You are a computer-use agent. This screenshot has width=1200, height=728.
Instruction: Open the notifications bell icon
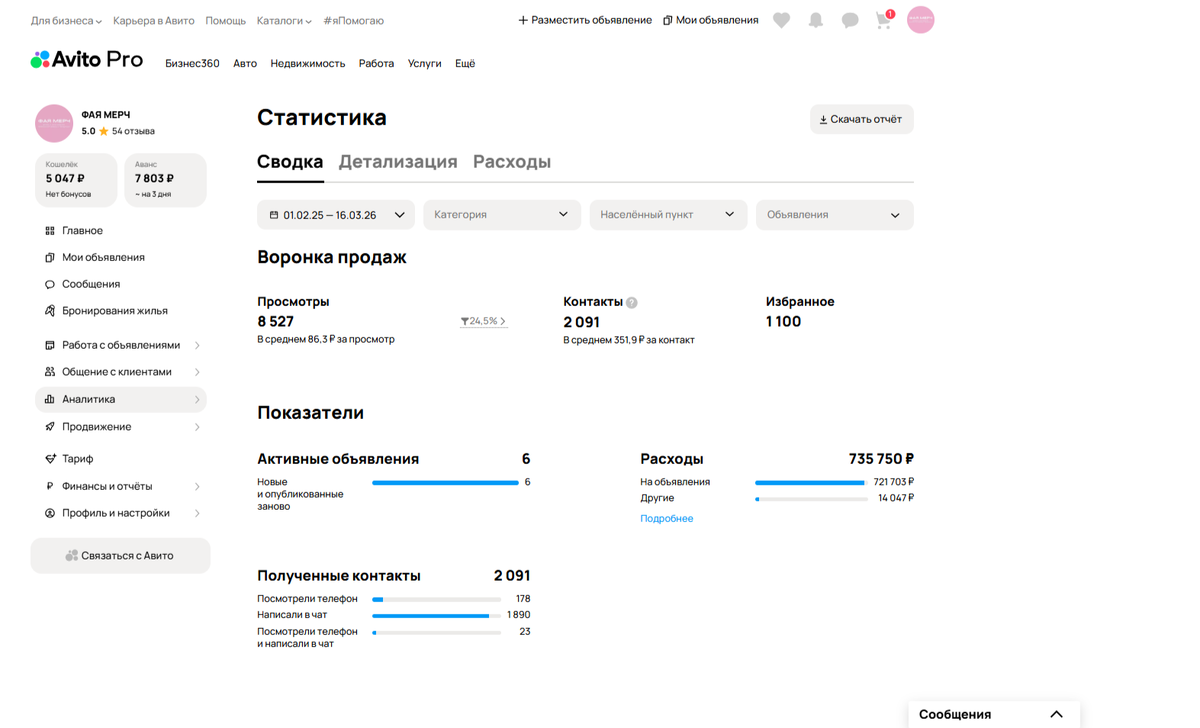click(815, 20)
